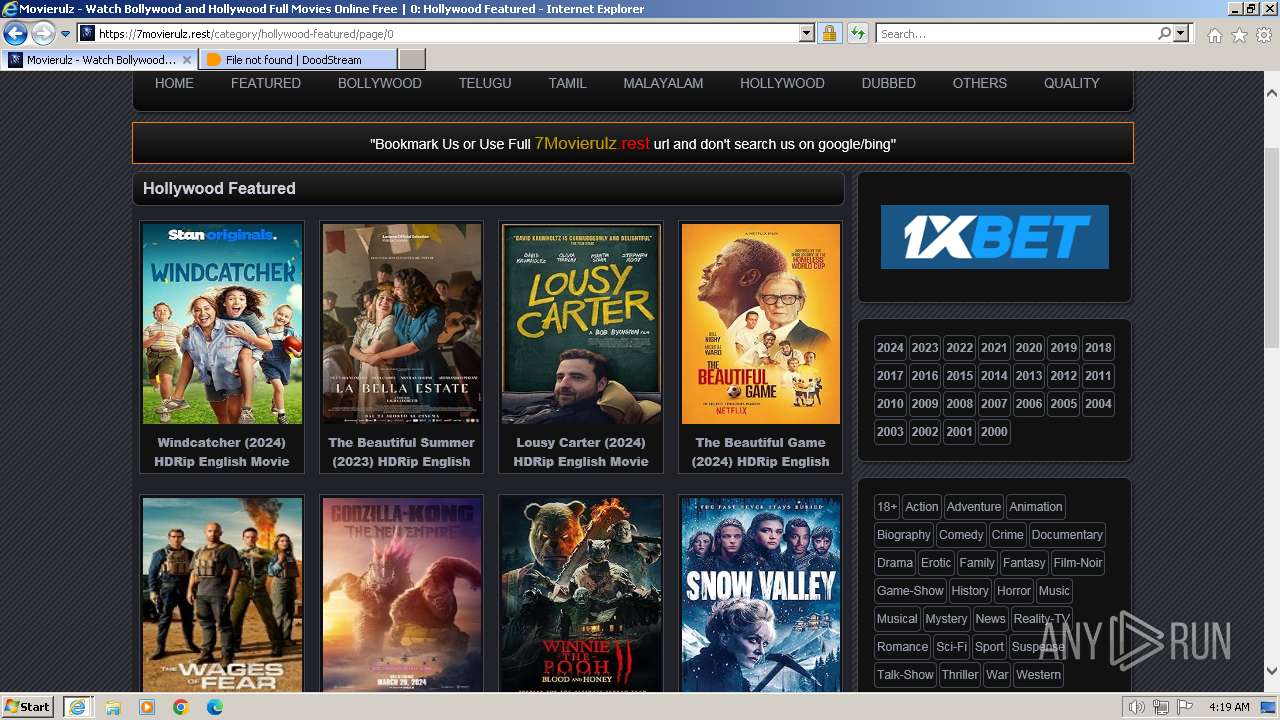Click the search magnifier icon
This screenshot has width=1280, height=720.
1164,34
